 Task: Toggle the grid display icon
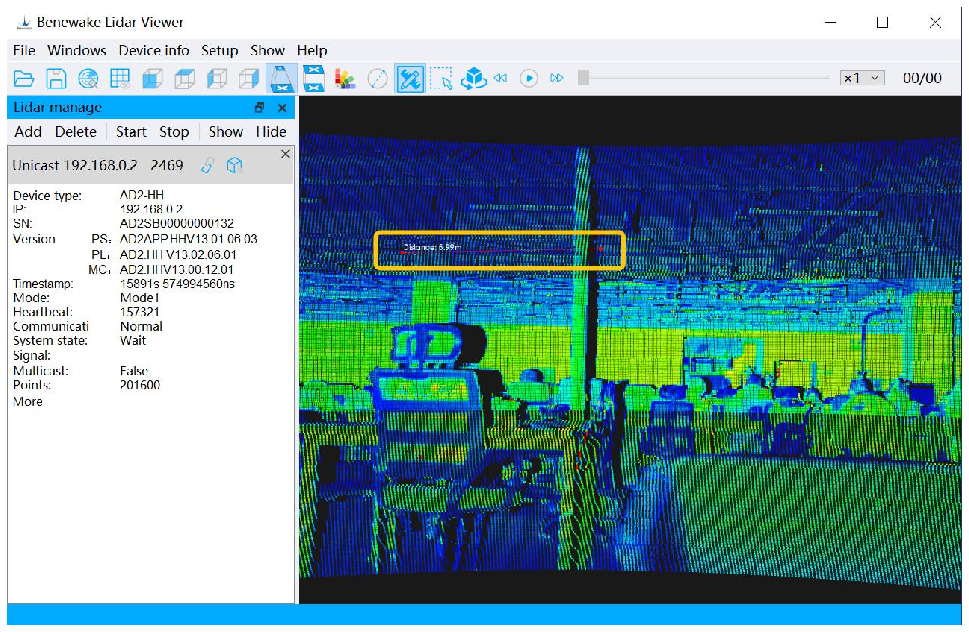(120, 78)
